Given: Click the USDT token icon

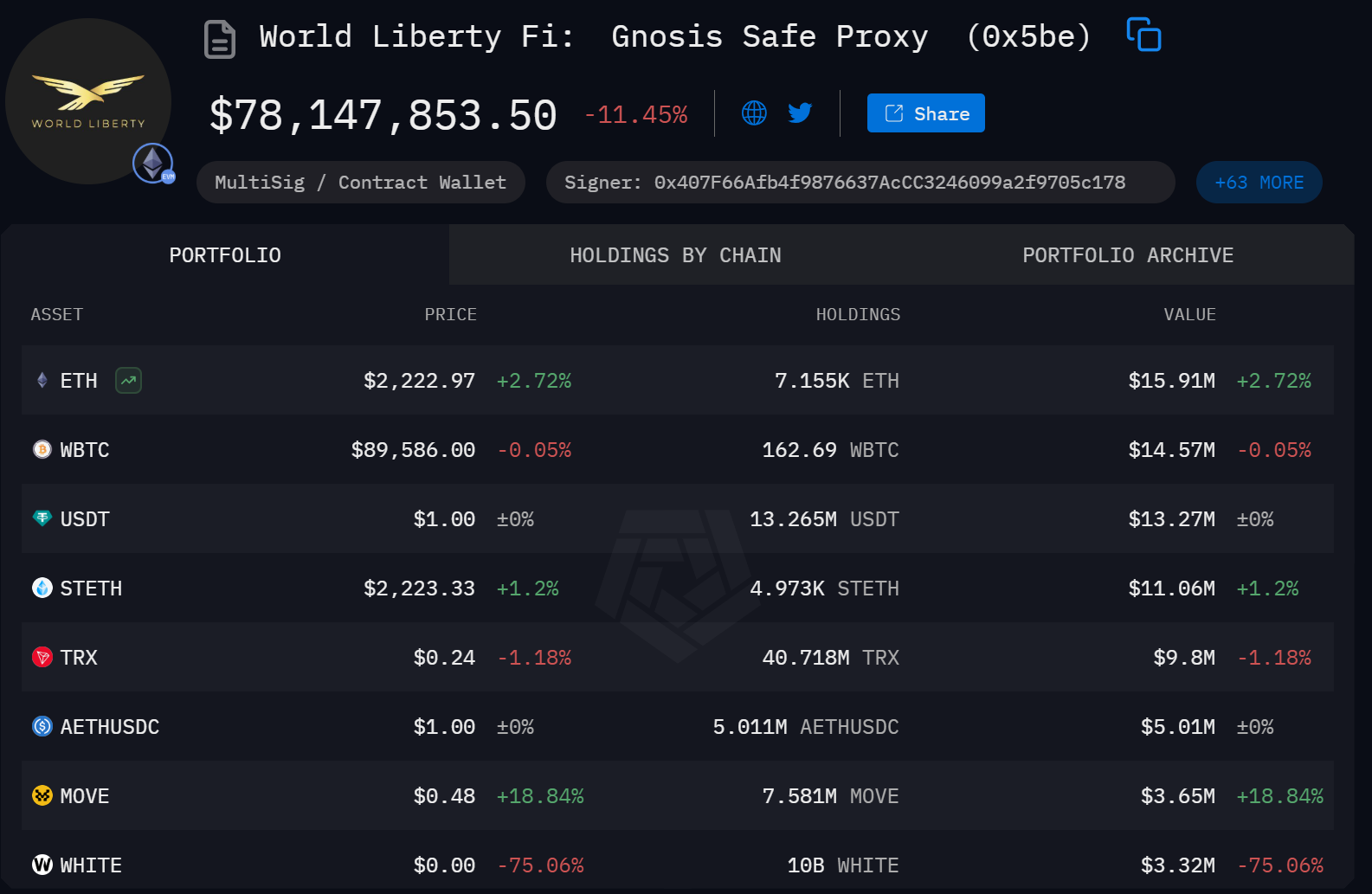Looking at the screenshot, I should (42, 518).
